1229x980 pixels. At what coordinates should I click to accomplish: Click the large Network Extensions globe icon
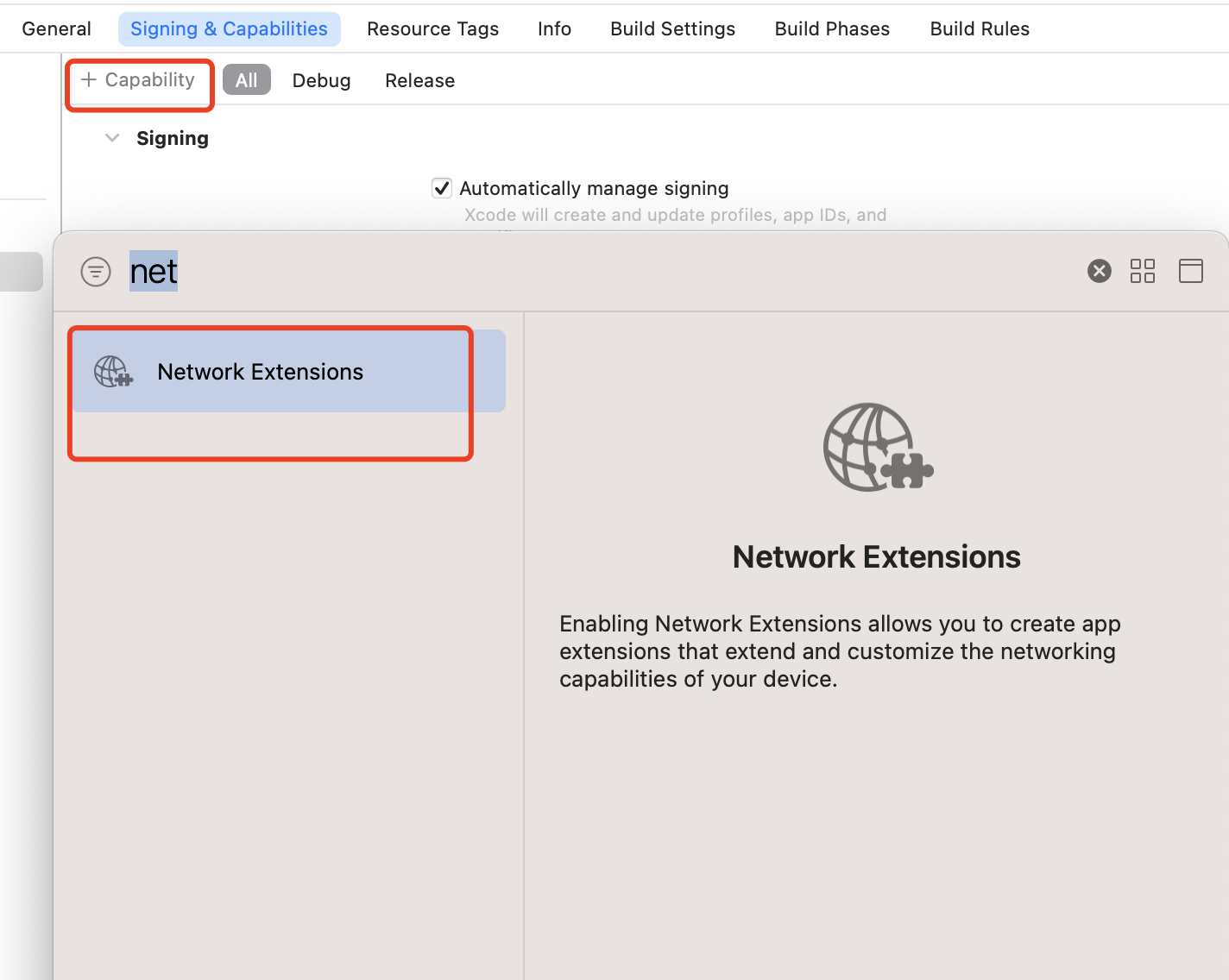coord(877,448)
